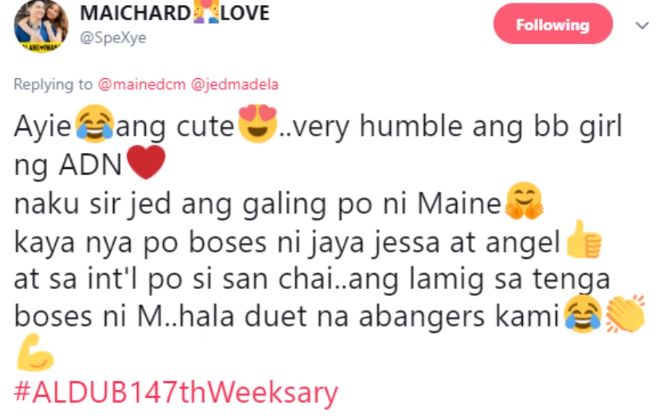Click the tweet text 'naku sir jed'

click(92, 205)
